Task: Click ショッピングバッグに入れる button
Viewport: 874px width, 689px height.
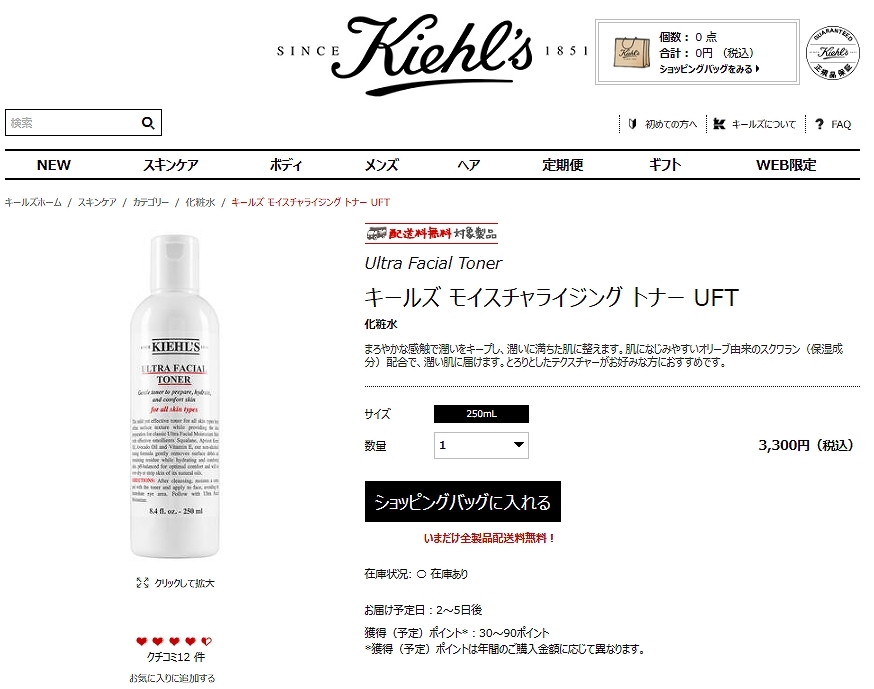Action: click(x=463, y=502)
